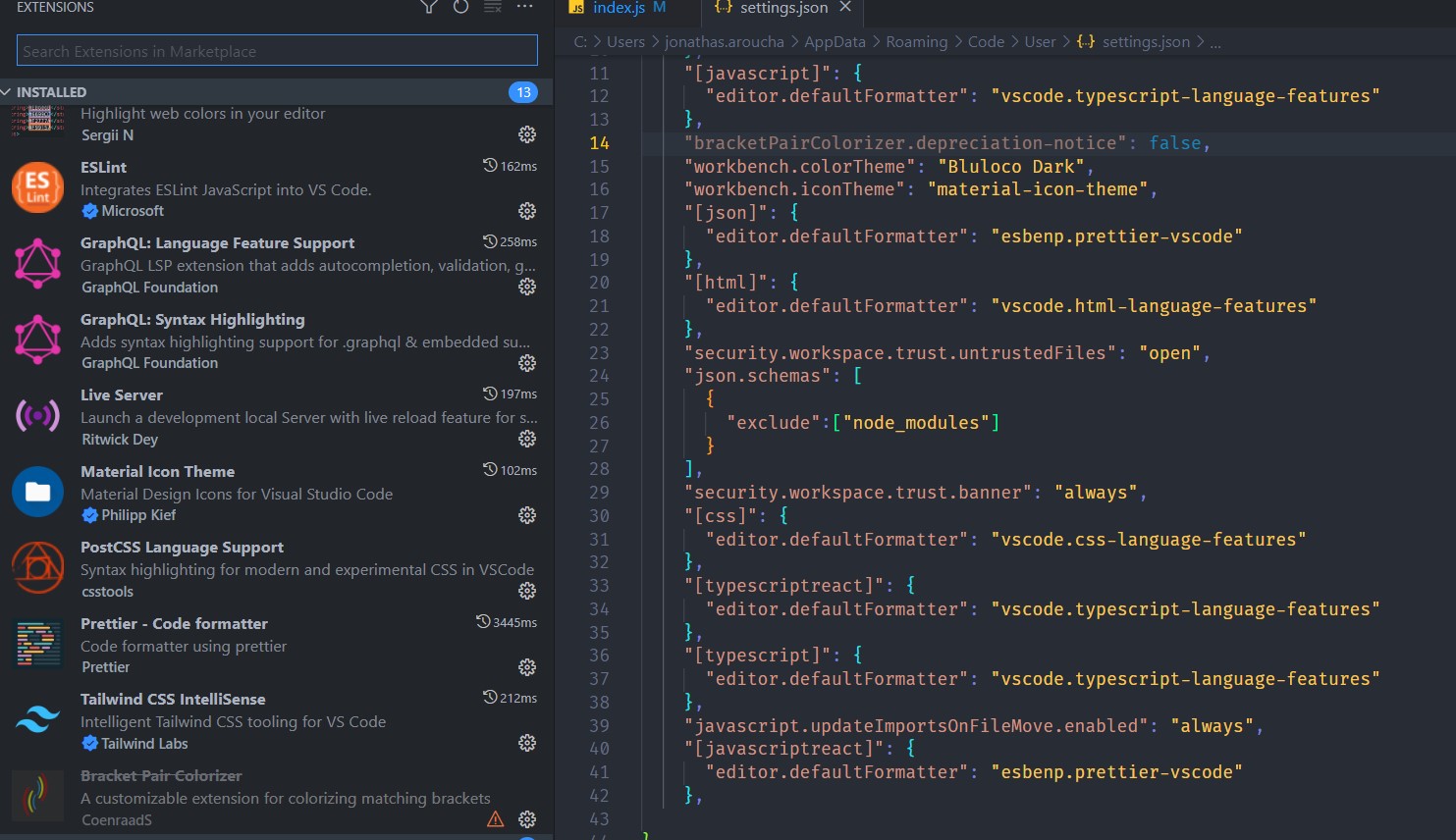
Task: Open gear menu for the Sergii N extension
Action: (x=527, y=134)
